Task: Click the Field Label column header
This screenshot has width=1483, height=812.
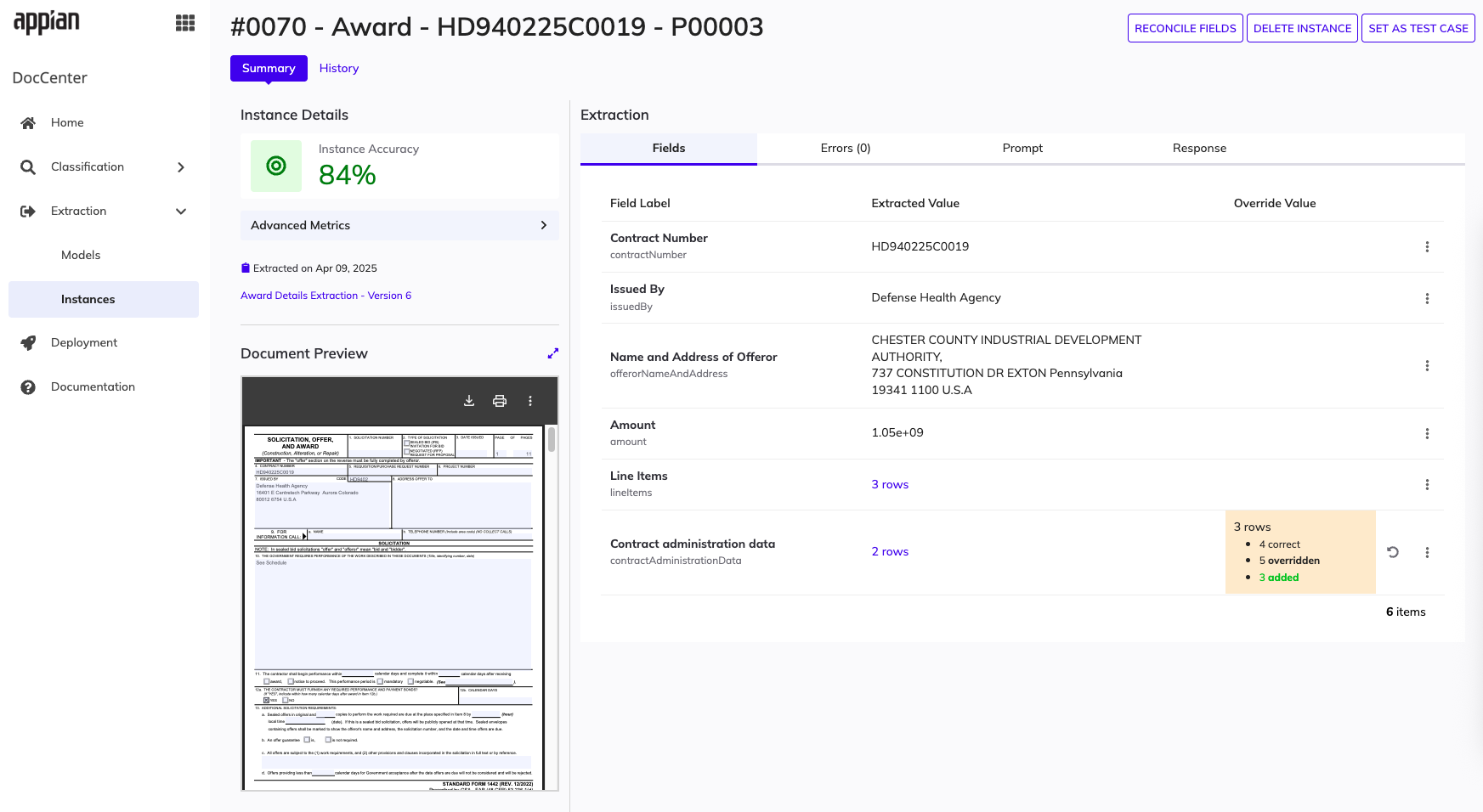Action: (x=640, y=204)
